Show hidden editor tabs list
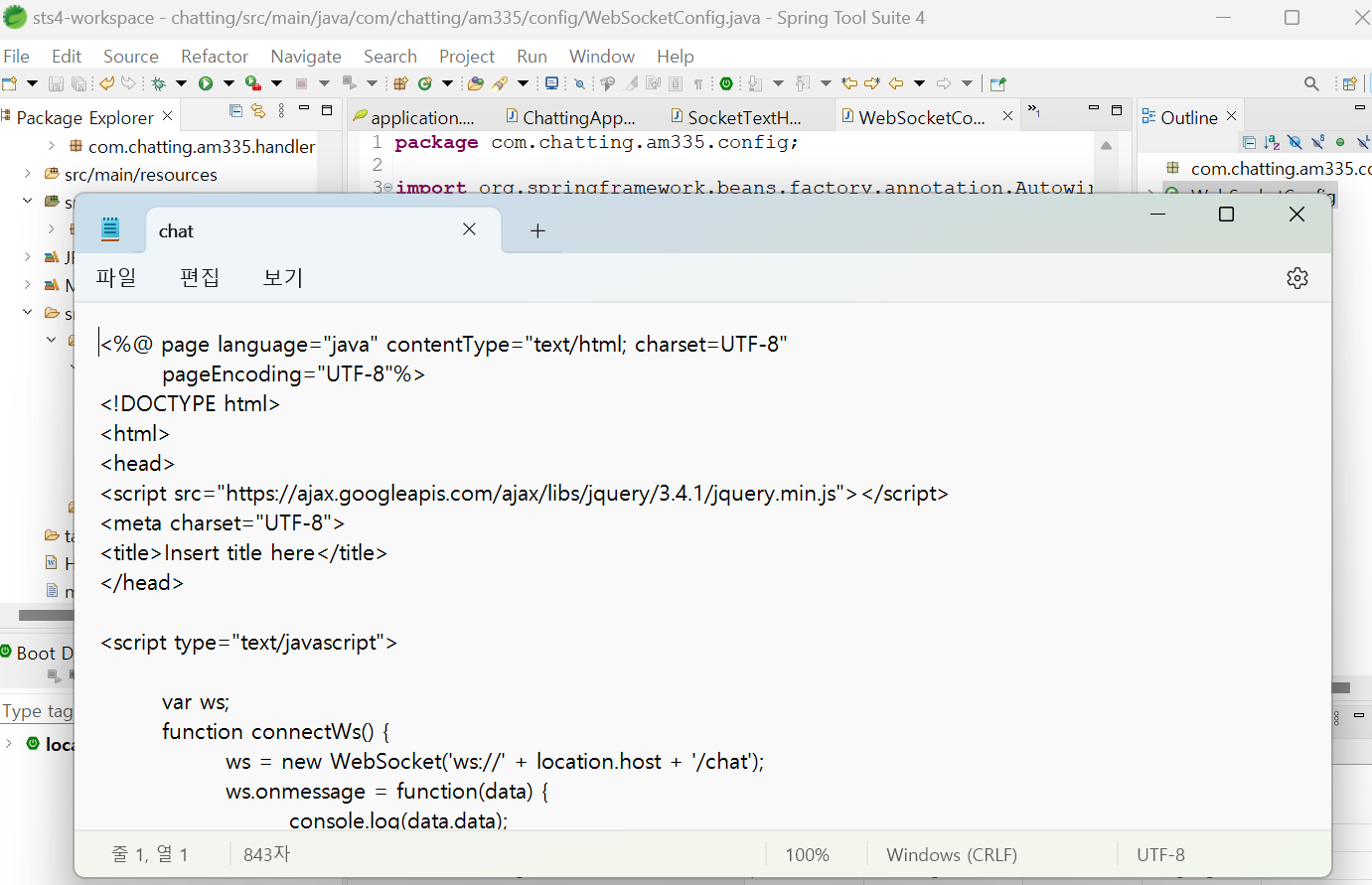Screen dimensions: 1372x885 point(1033,109)
